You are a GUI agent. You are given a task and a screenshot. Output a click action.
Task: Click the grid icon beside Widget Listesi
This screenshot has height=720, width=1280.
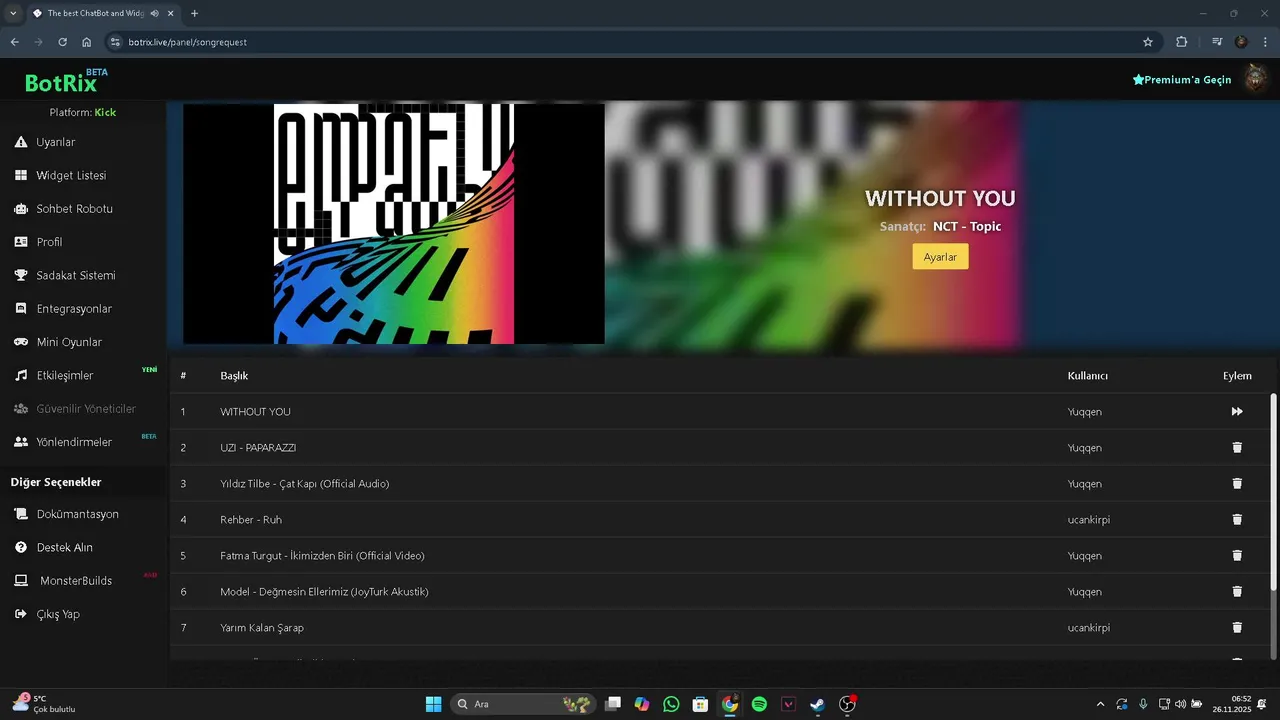[x=20, y=175]
